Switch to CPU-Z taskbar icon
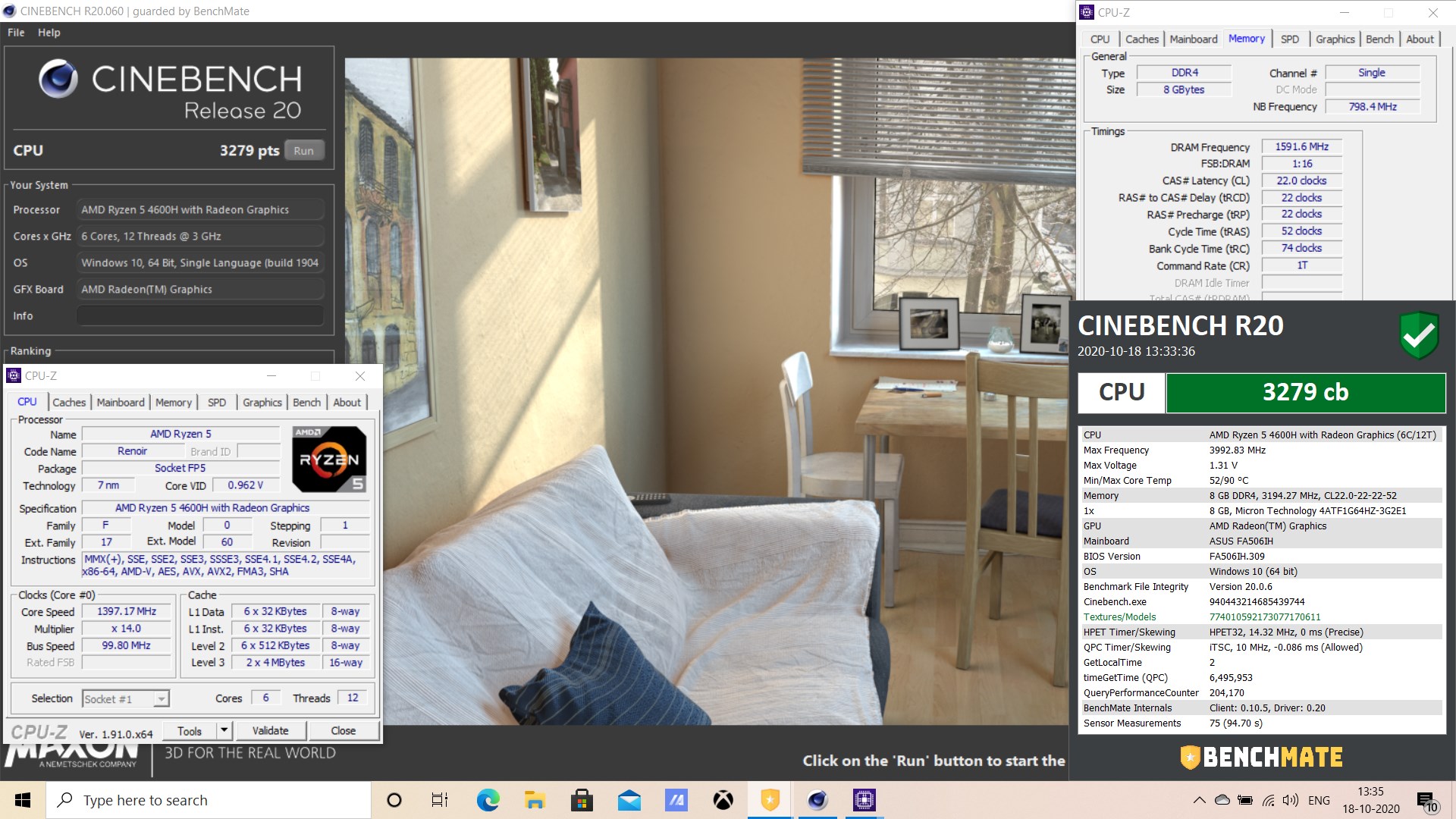This screenshot has height=819, width=1456. coord(864,800)
